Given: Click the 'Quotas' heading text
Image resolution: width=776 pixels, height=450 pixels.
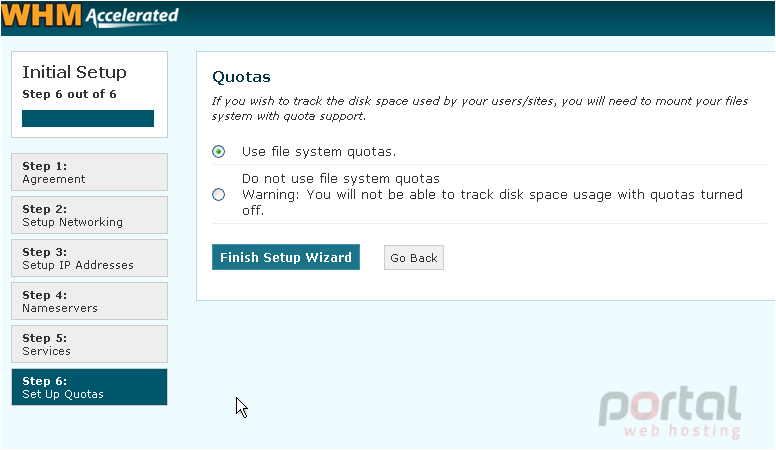Looking at the screenshot, I should click(x=241, y=77).
